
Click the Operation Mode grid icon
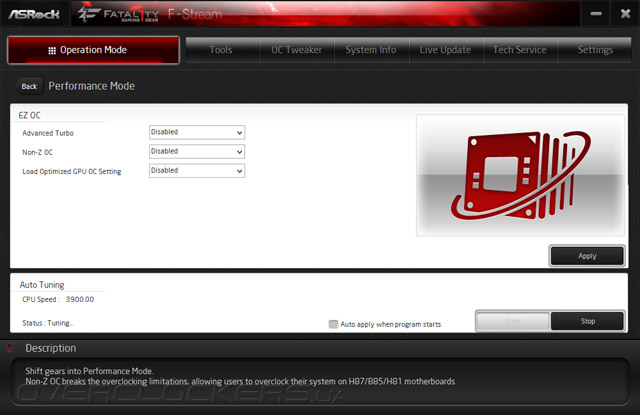[x=52, y=51]
